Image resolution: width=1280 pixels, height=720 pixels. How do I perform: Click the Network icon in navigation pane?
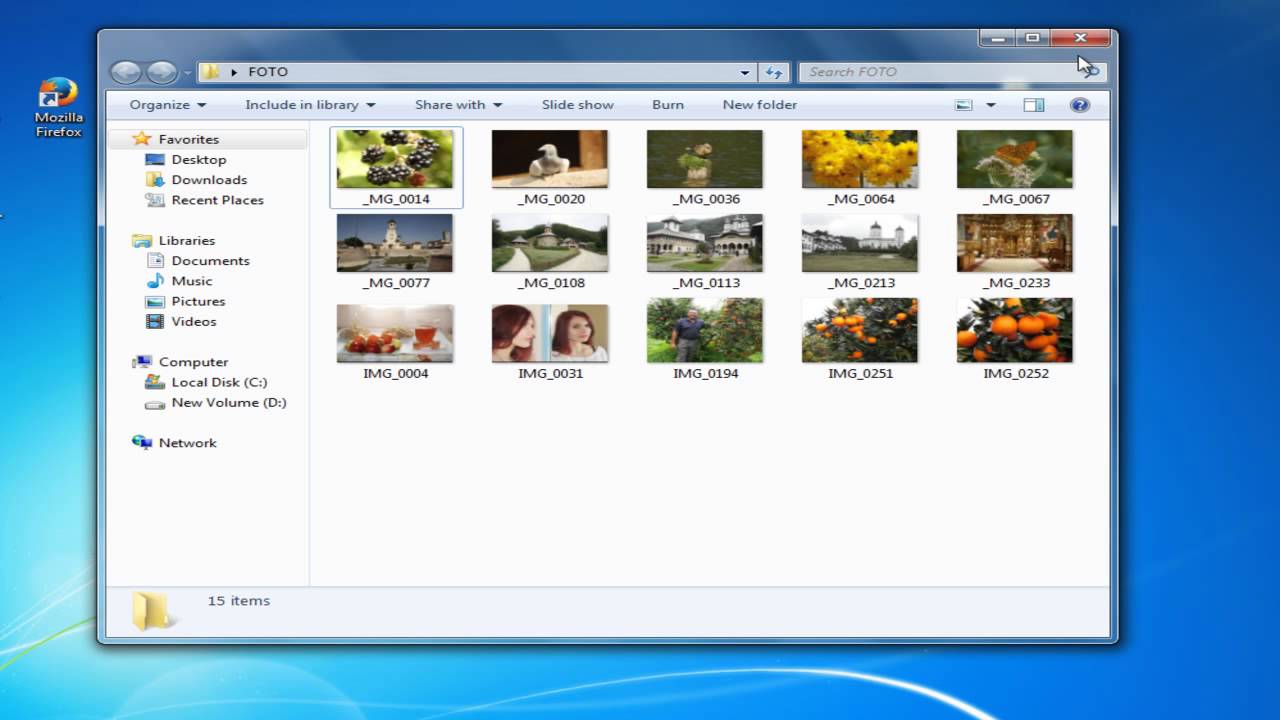142,443
